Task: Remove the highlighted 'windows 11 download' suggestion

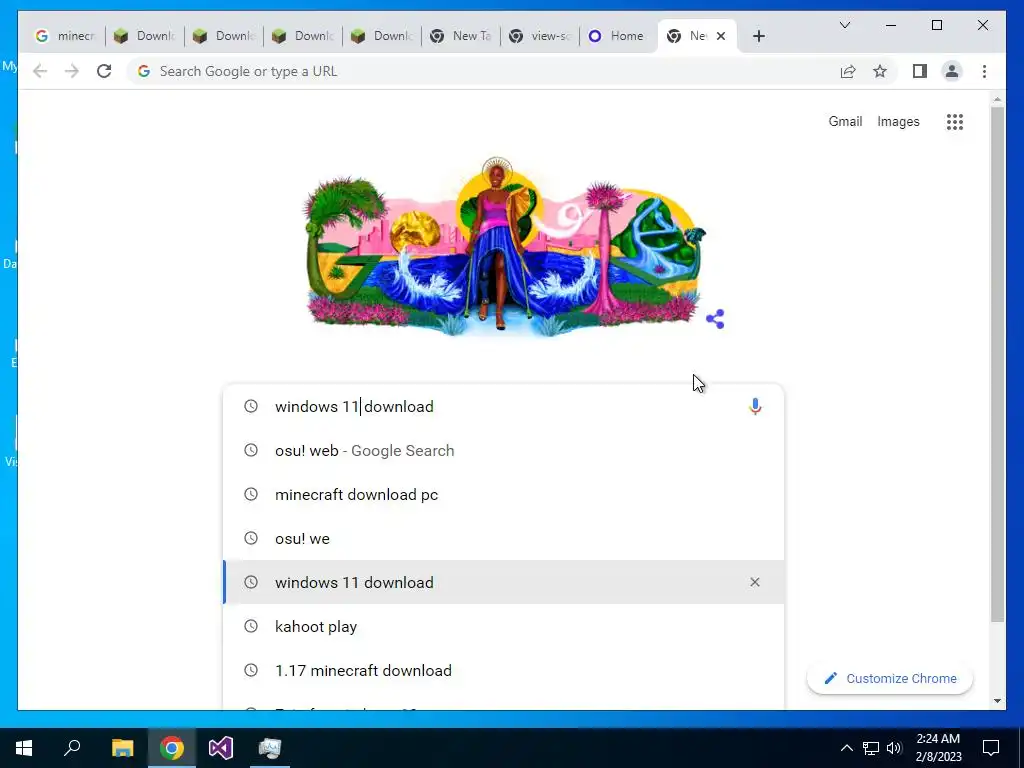Action: (755, 582)
